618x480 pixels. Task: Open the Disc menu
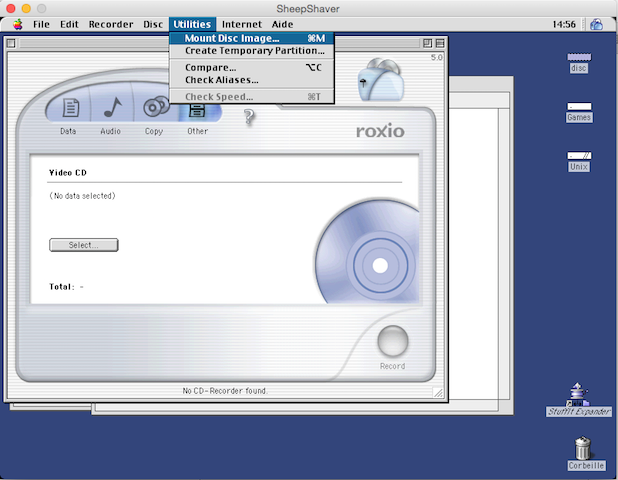point(153,24)
